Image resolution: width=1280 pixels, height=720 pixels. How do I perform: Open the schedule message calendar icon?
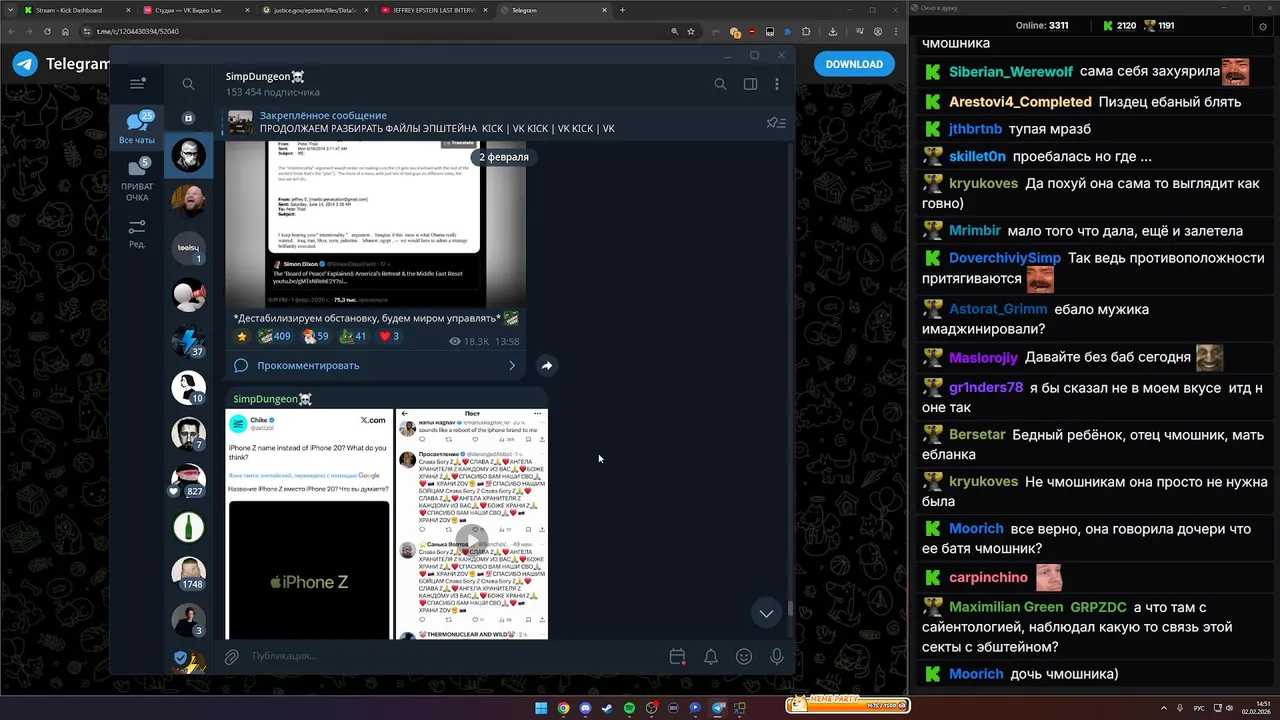677,657
